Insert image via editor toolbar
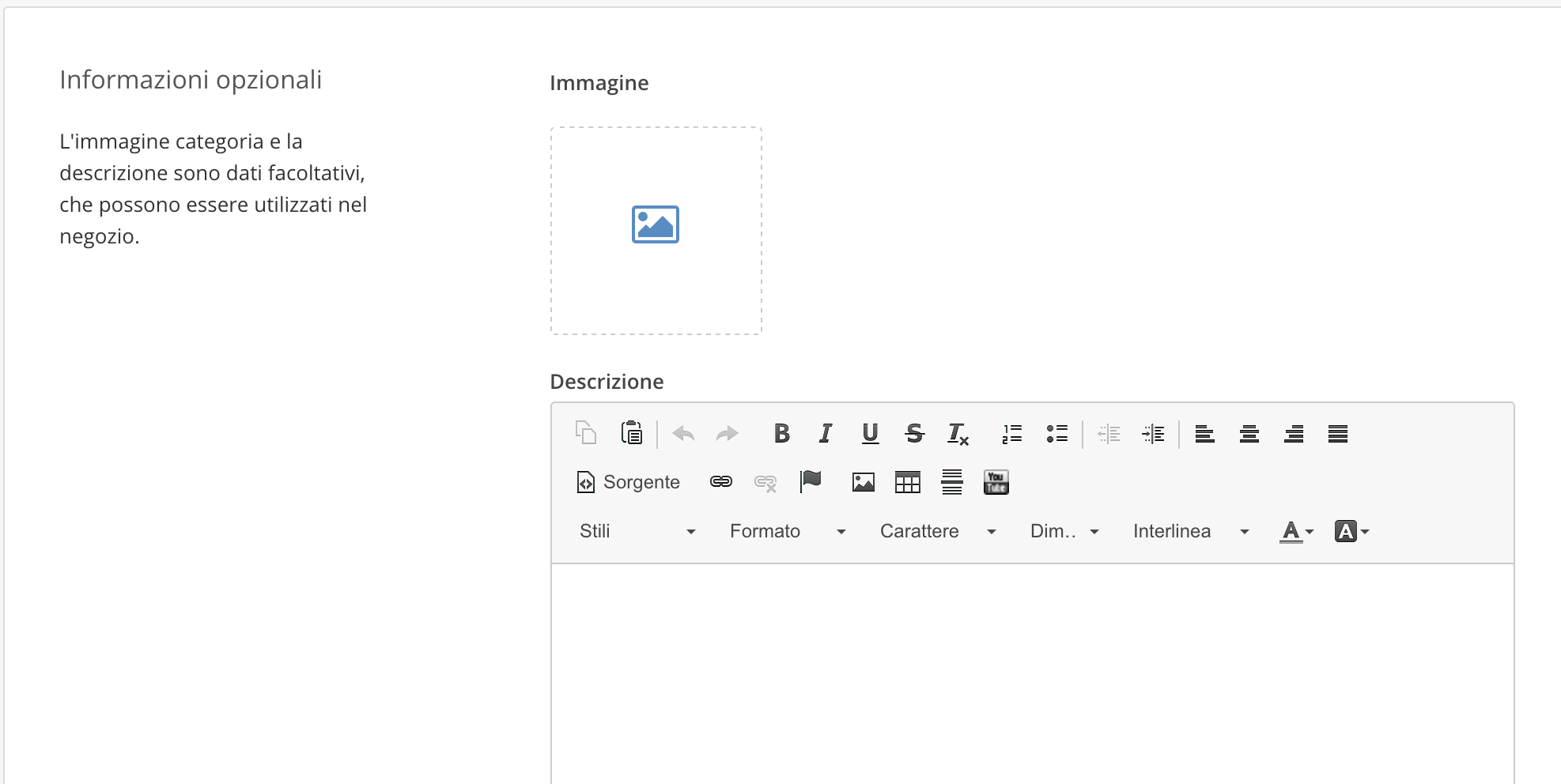 point(863,482)
